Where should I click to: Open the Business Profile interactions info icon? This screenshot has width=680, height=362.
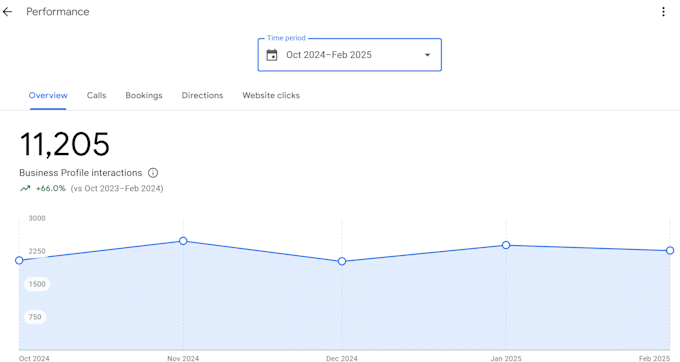(153, 173)
